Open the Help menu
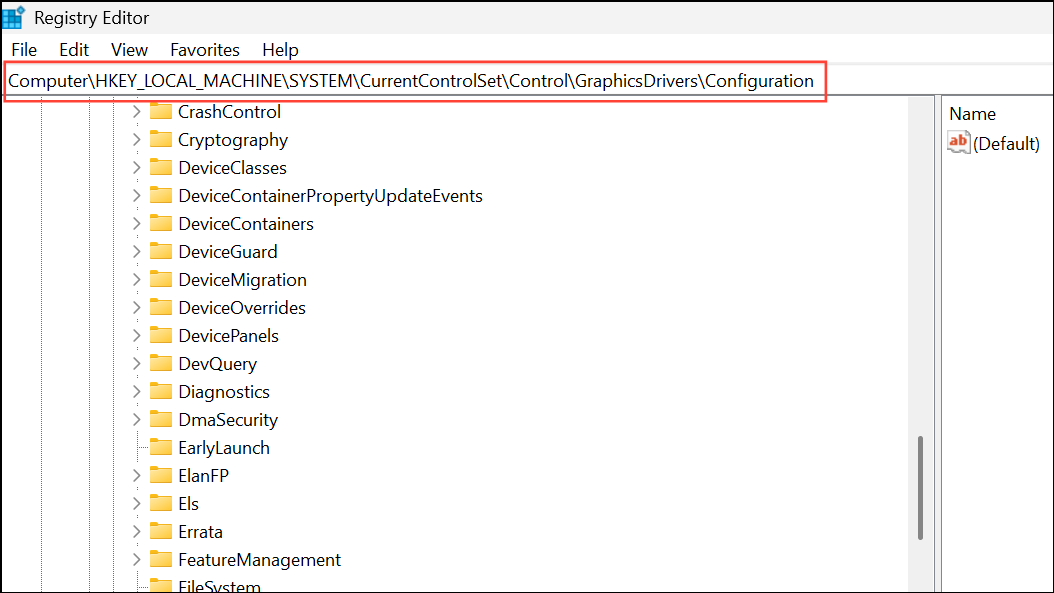Screen dimensions: 1054x593 pyautogui.click(x=280, y=49)
